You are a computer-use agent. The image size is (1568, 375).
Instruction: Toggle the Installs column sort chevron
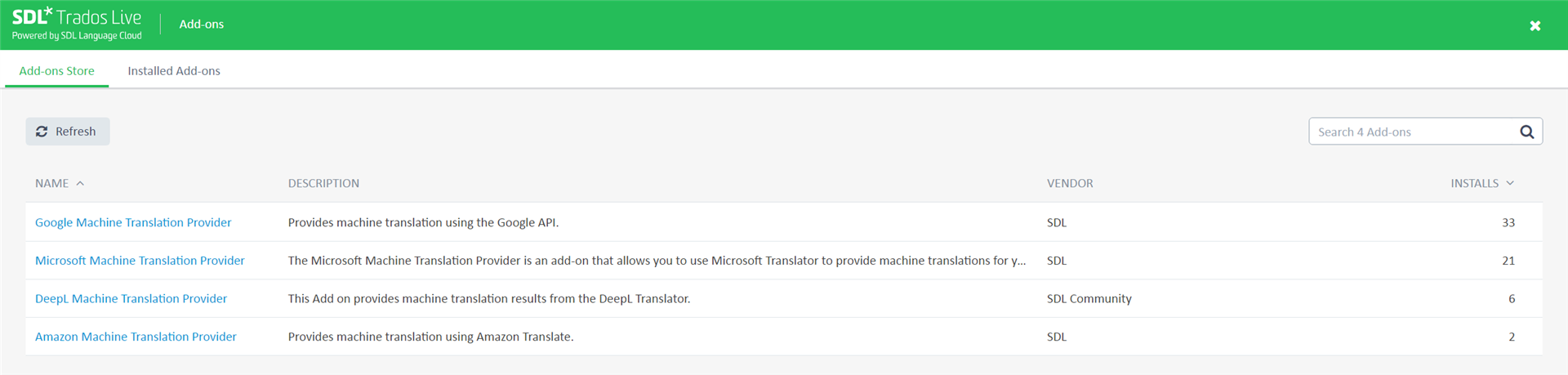(x=1510, y=183)
